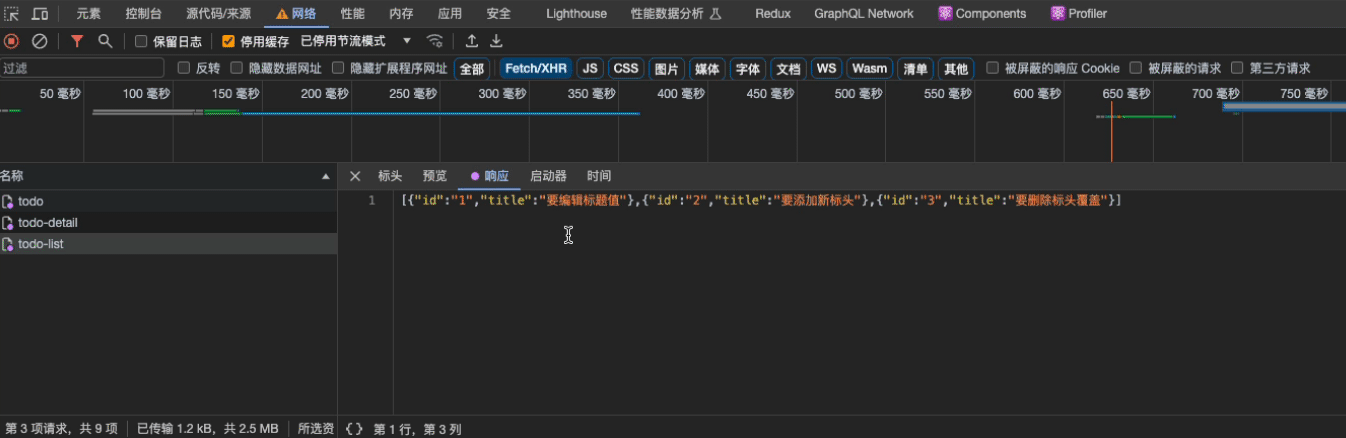Viewport: 1346px width, 438px height.
Task: Check 被屏蔽的响应 Cookie checkbox
Action: point(993,68)
